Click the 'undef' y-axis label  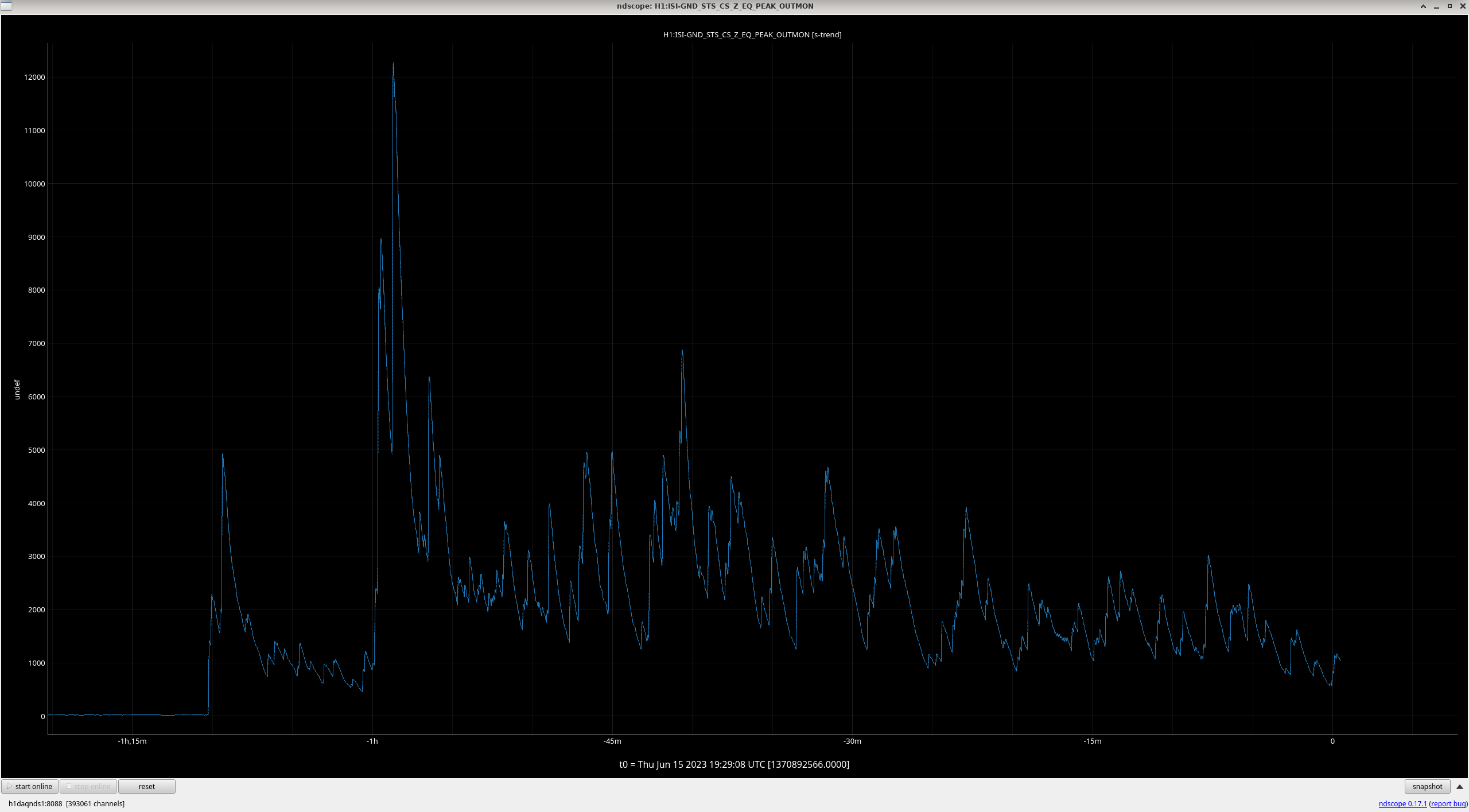(17, 389)
